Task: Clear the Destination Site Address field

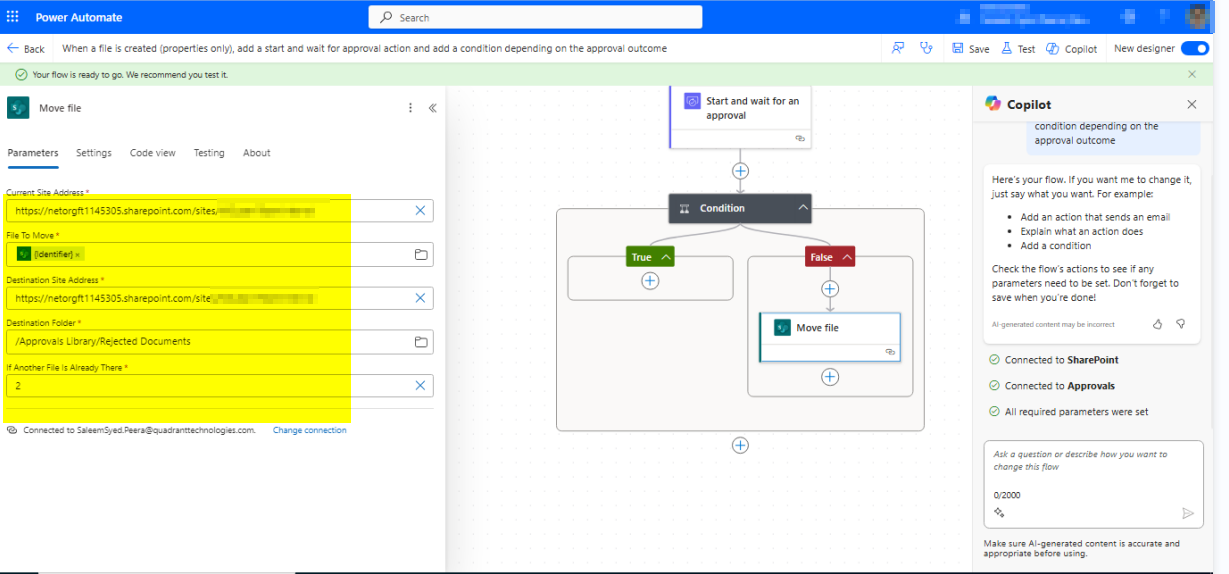Action: tap(421, 298)
